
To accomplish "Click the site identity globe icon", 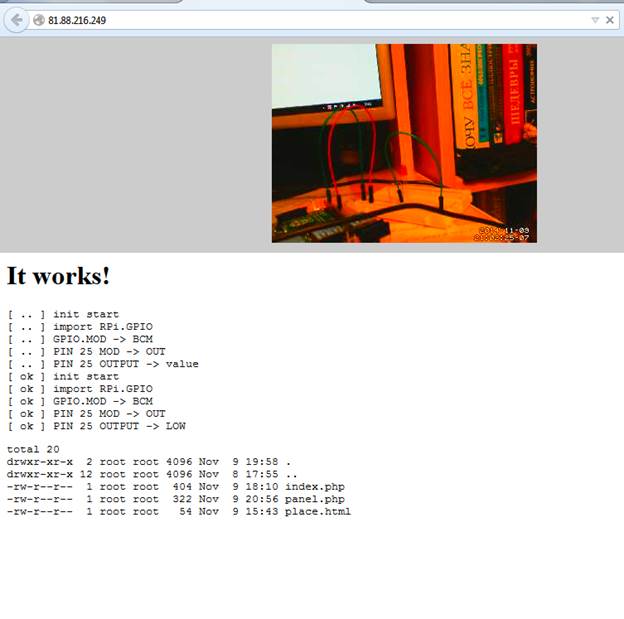I will (39, 20).
